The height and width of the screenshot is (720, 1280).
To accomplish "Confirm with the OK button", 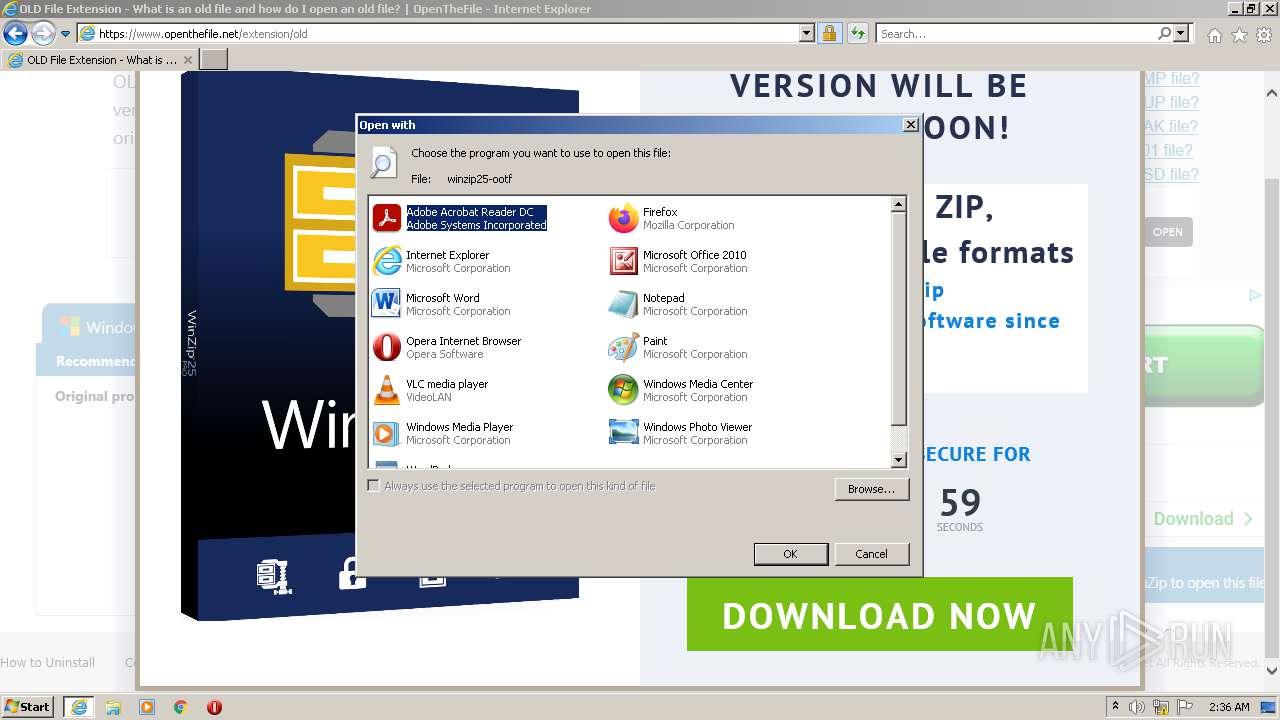I will pyautogui.click(x=790, y=554).
